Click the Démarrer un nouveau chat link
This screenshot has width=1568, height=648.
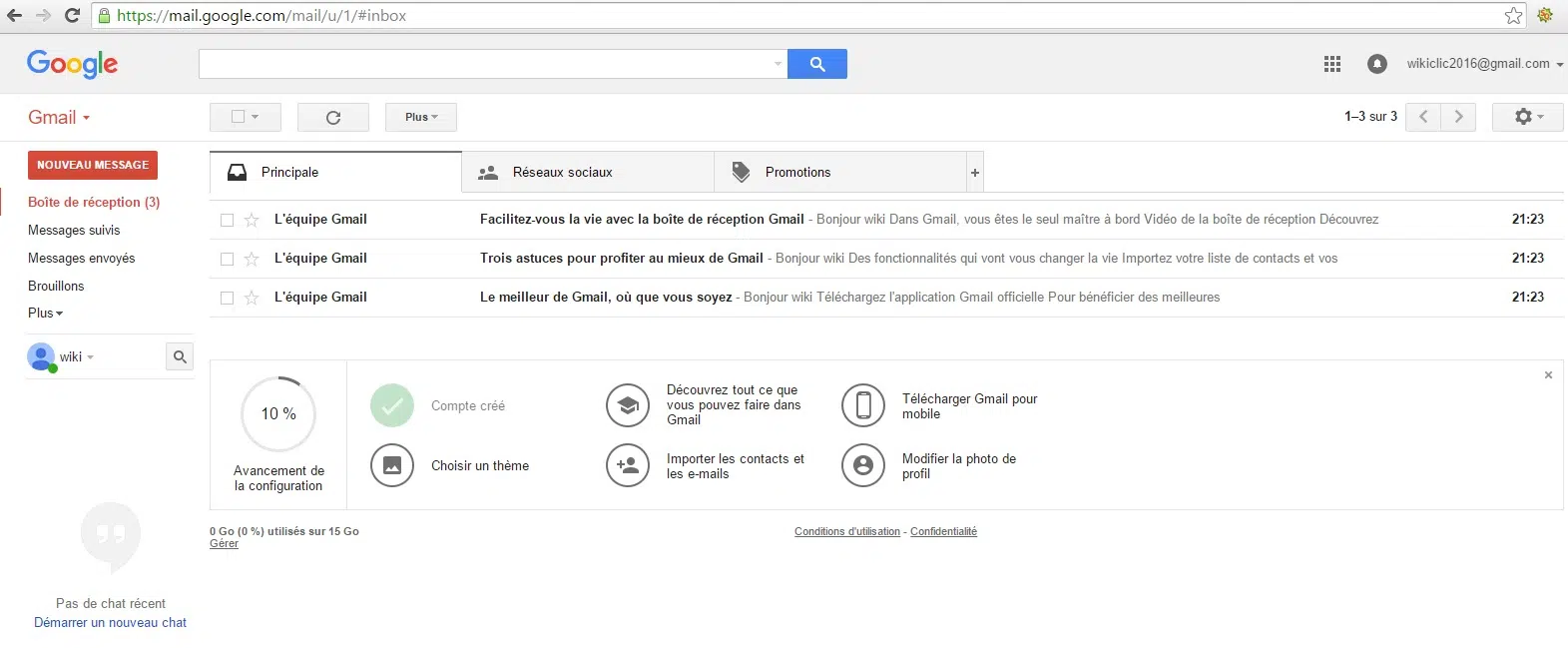coord(110,622)
